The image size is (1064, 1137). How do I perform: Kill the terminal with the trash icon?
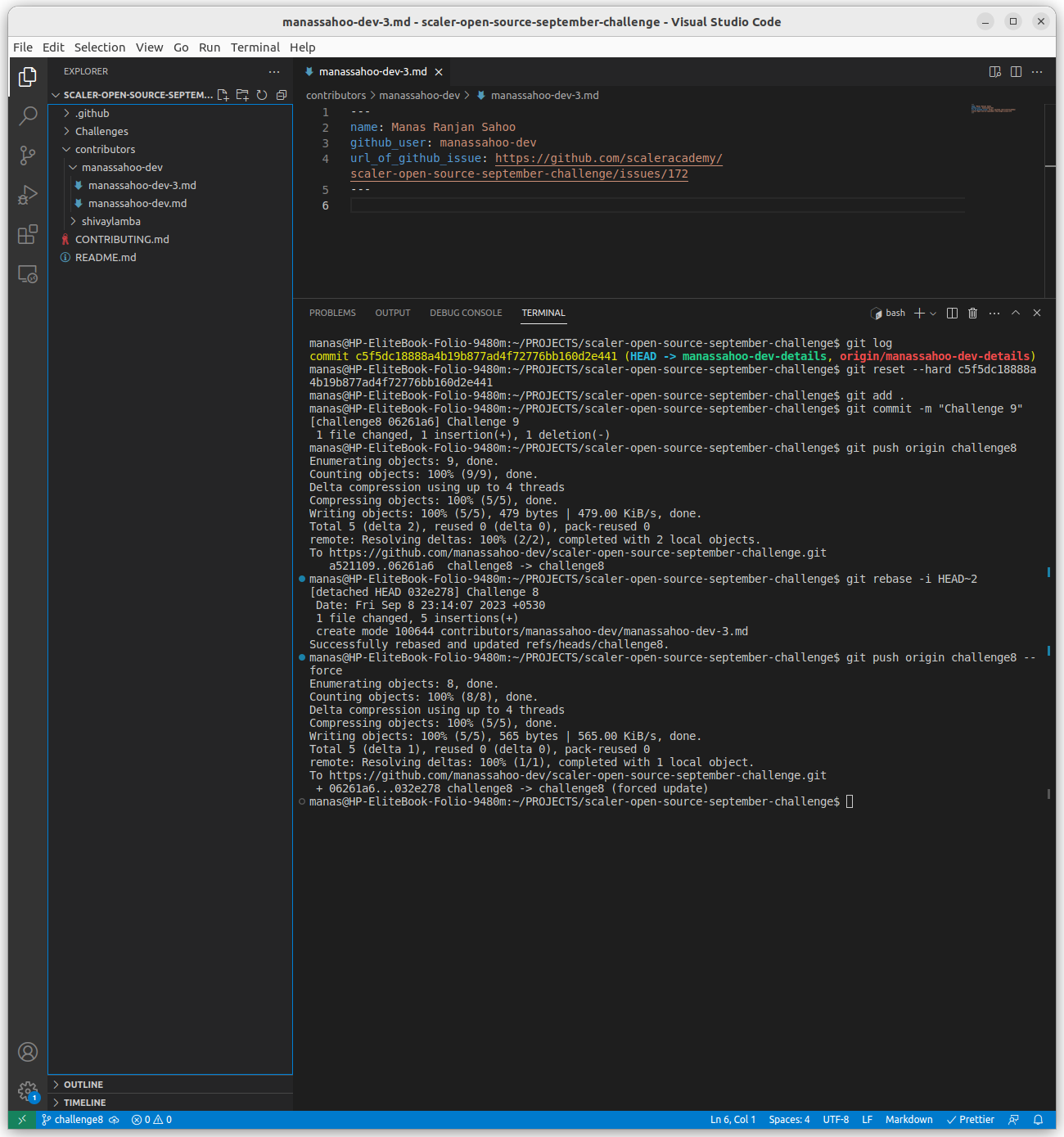(972, 313)
